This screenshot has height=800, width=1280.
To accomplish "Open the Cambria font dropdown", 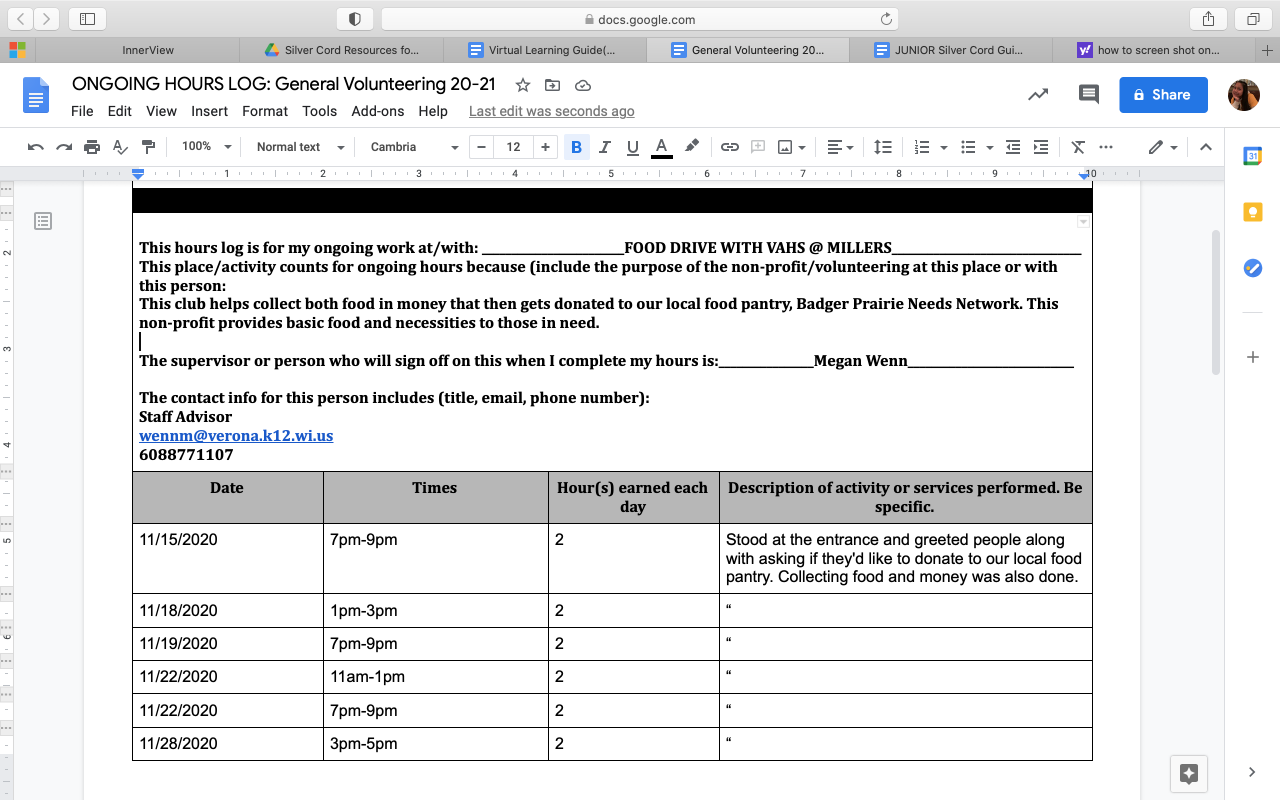I will click(414, 147).
